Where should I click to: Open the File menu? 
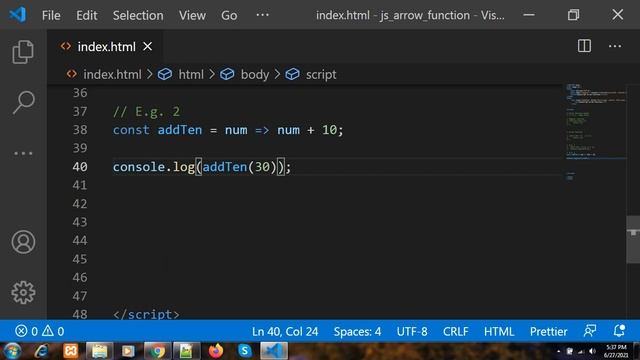click(x=51, y=16)
